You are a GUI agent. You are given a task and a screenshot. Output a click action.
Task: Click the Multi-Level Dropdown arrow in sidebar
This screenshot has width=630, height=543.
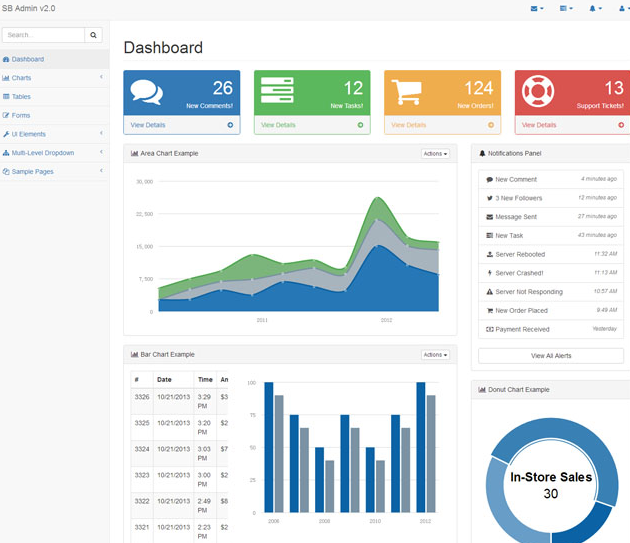101,152
